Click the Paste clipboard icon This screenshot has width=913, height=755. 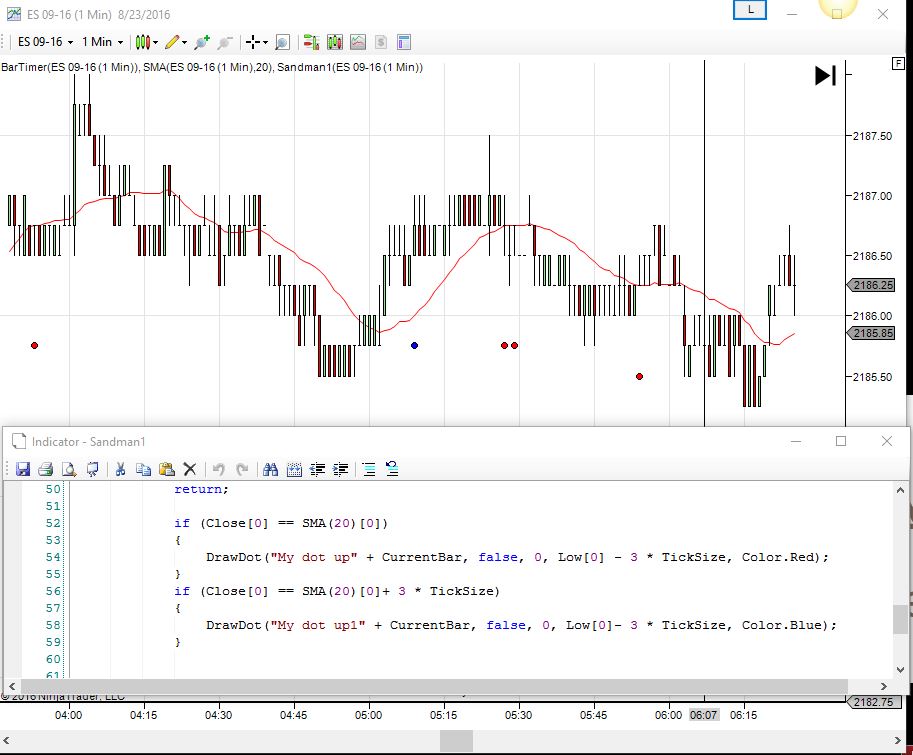pos(166,468)
